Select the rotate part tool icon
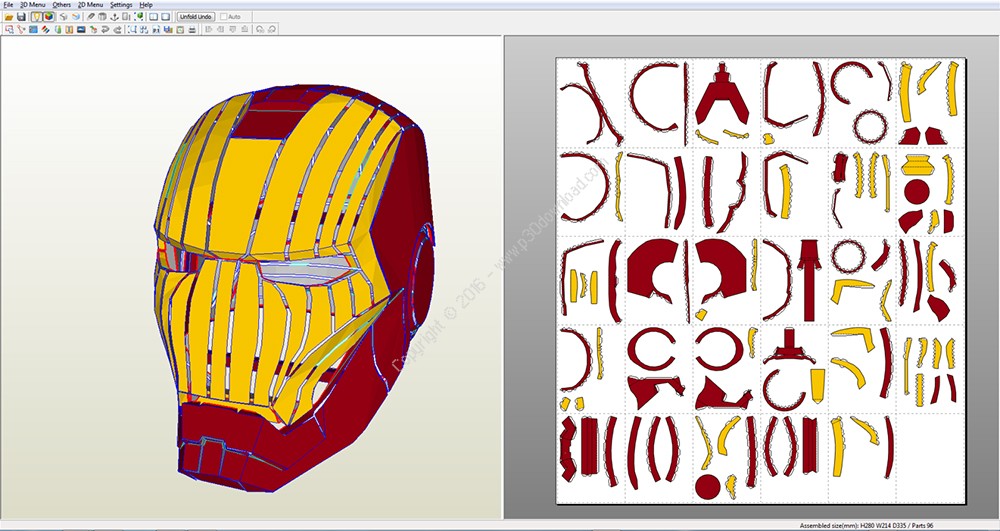This screenshot has height=531, width=1000. tap(21, 29)
